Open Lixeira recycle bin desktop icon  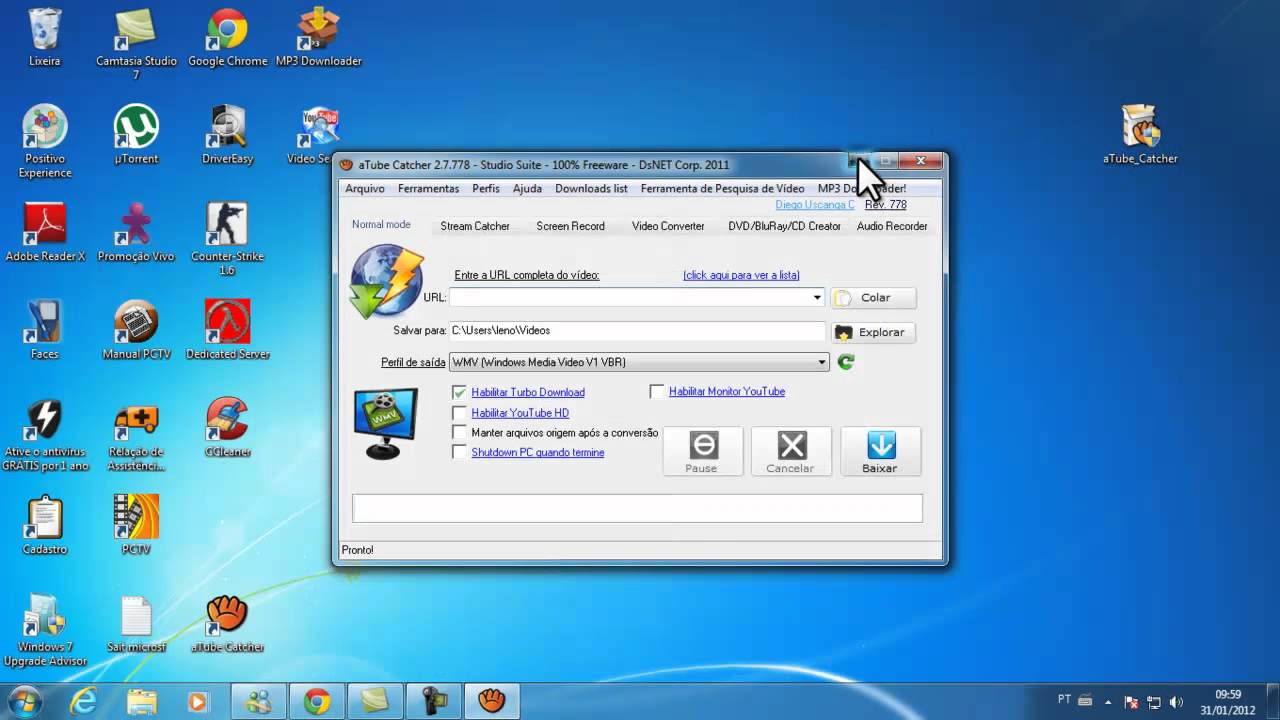[44, 38]
